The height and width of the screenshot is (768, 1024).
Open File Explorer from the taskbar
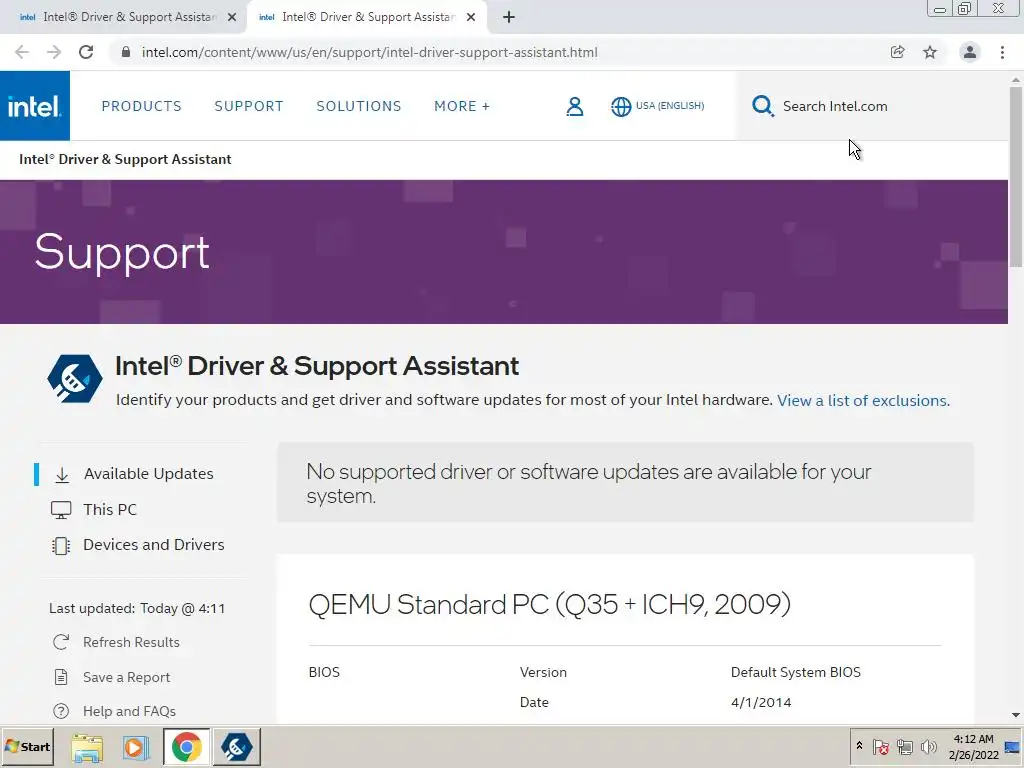click(87, 747)
